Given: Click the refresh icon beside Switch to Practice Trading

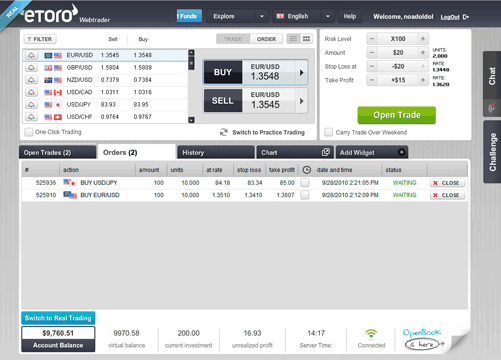Looking at the screenshot, I should tap(224, 132).
